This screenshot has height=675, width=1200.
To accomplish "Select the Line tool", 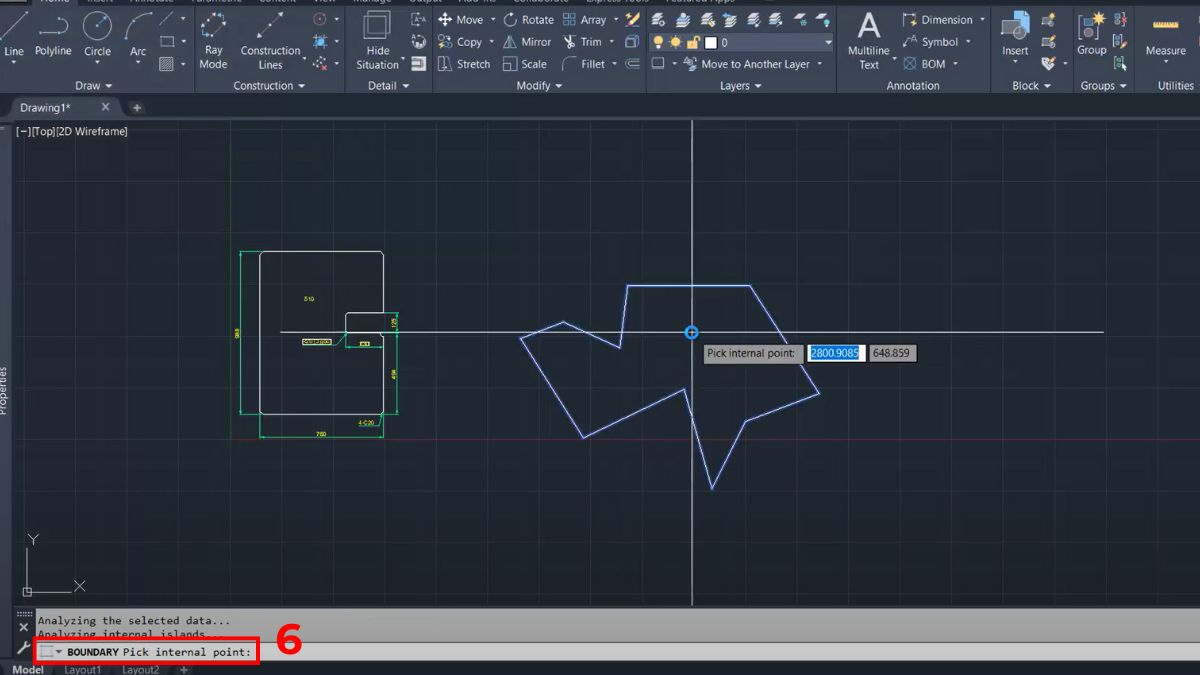I will point(14,34).
